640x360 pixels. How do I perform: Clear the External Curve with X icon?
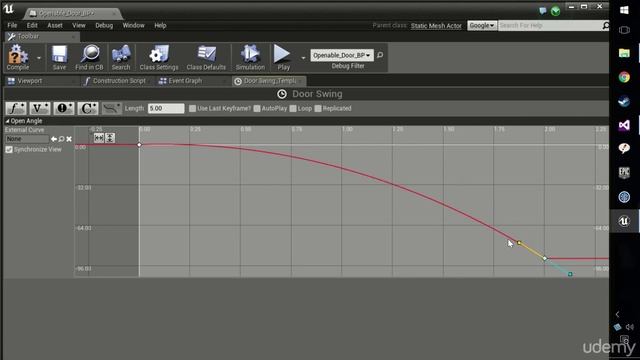click(x=69, y=139)
